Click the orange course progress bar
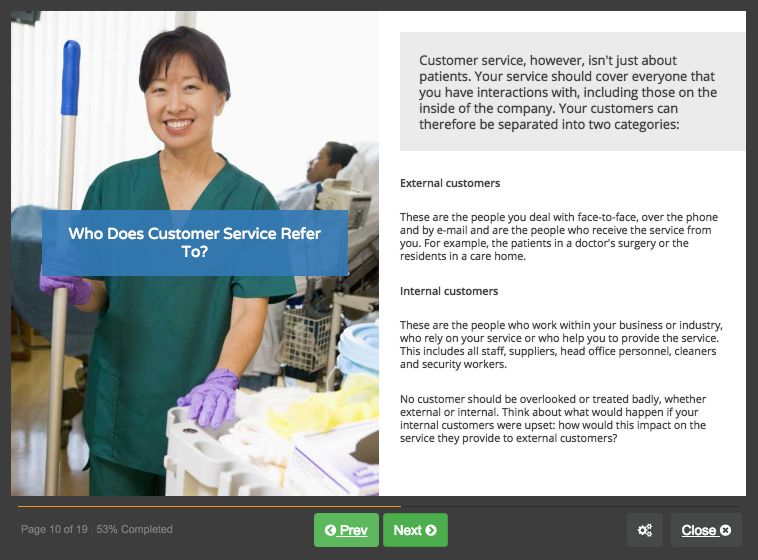Viewport: 758px width, 560px height. [209, 506]
